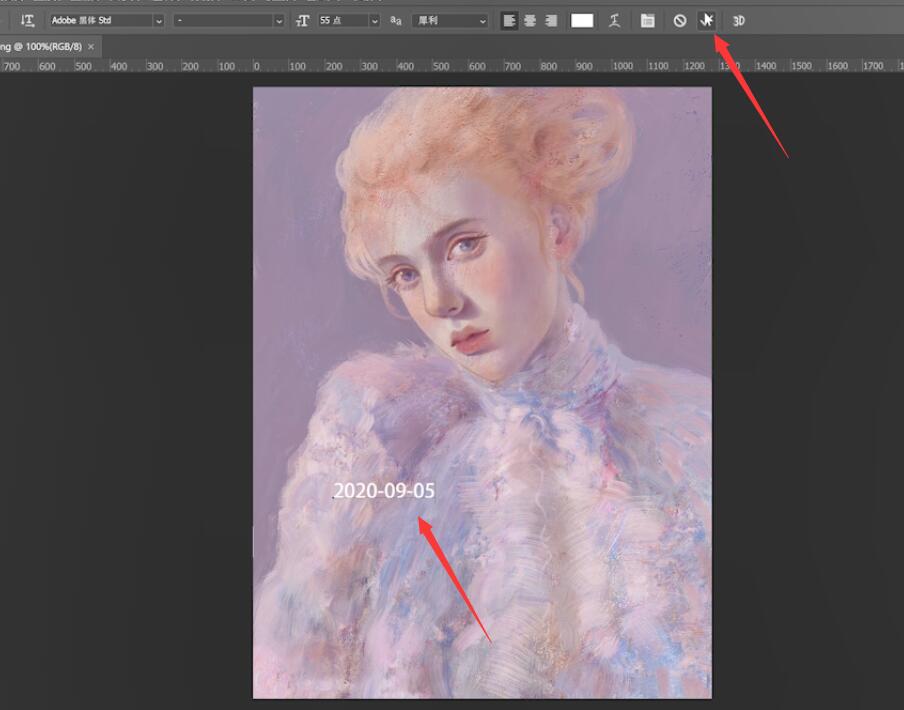Select left align text
This screenshot has height=710, width=904.
point(509,21)
